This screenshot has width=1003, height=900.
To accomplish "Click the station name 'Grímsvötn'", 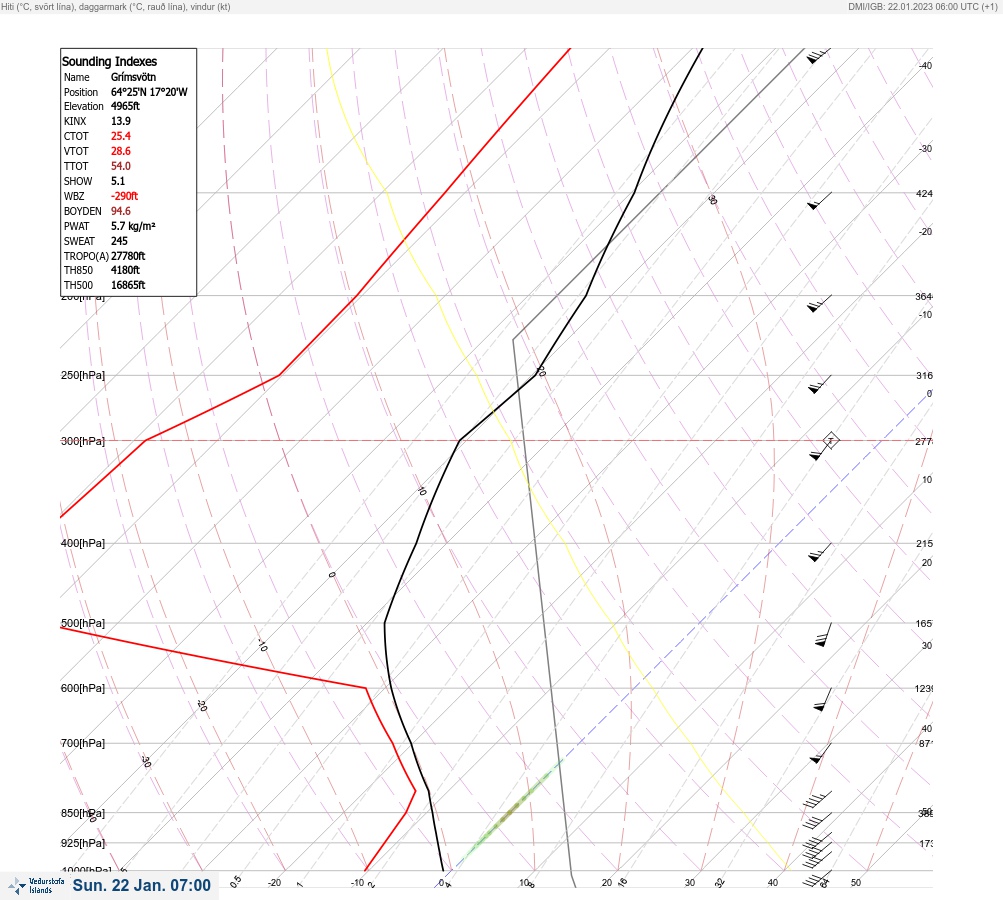I will 133,77.
